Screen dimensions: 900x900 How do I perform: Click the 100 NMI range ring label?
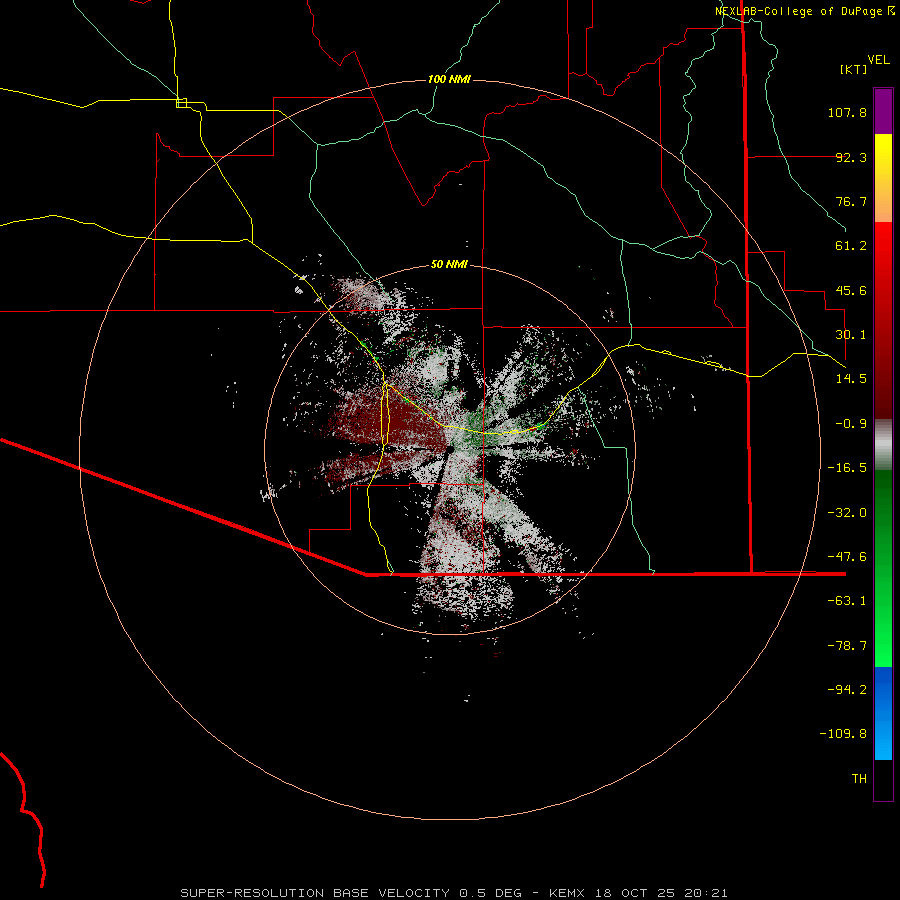click(449, 79)
